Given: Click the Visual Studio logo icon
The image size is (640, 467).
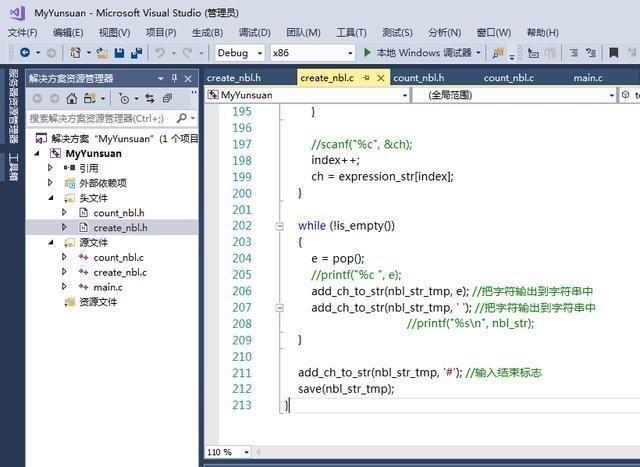Looking at the screenshot, I should pyautogui.click(x=18, y=13).
